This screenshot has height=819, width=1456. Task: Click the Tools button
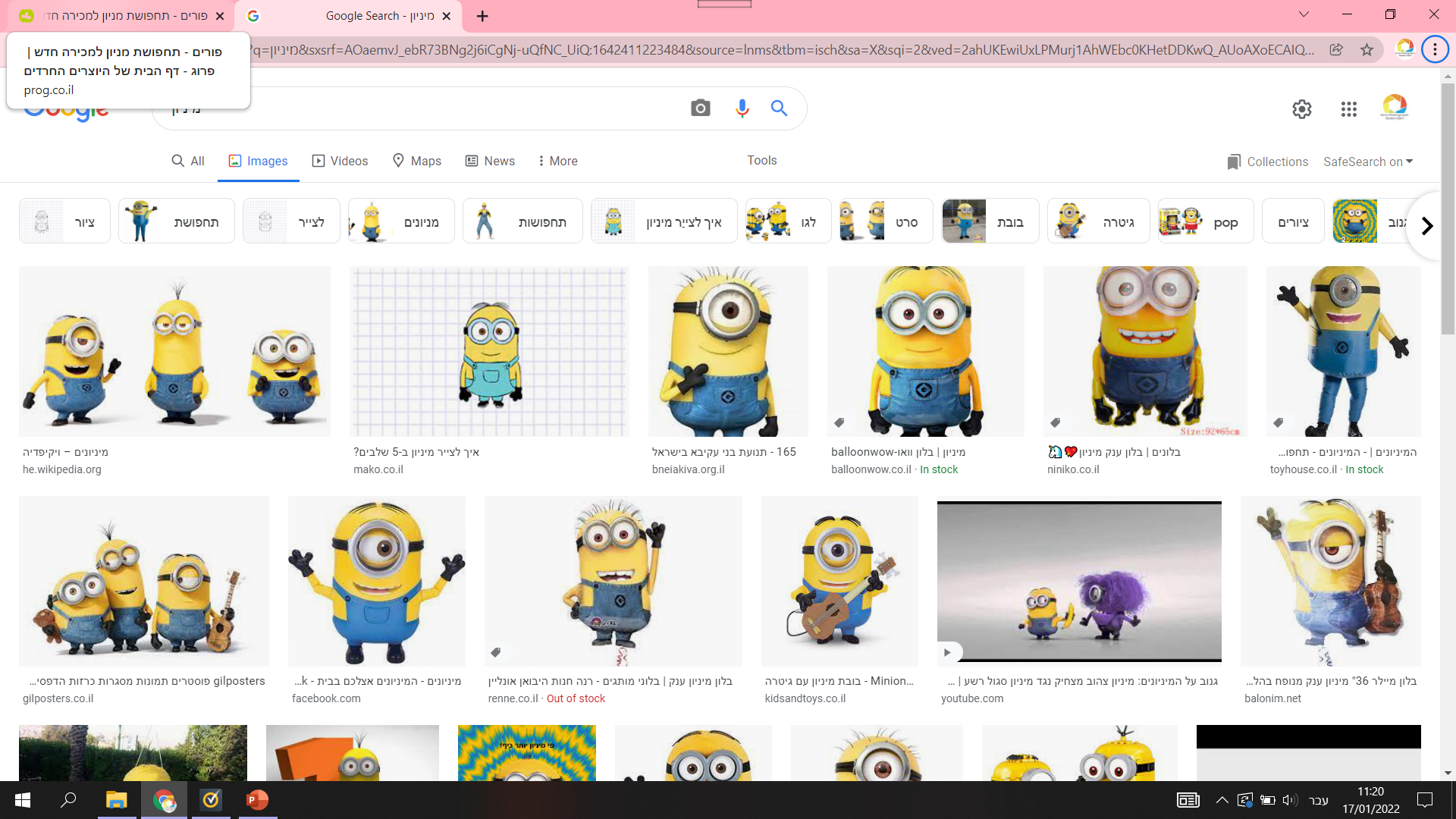761,160
